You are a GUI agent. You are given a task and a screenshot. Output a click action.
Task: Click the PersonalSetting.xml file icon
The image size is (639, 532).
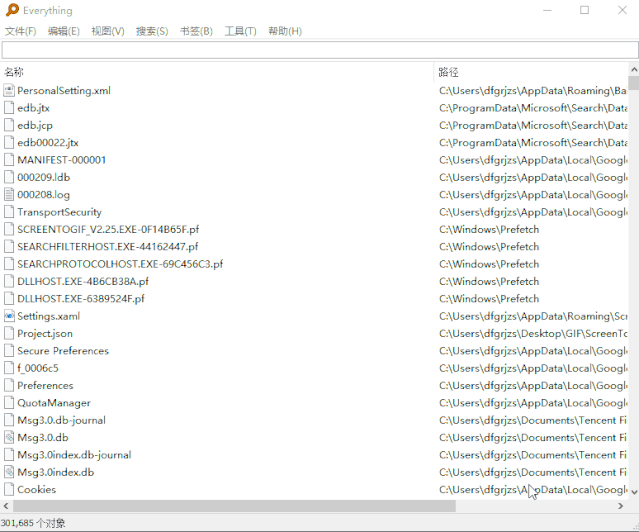click(9, 91)
